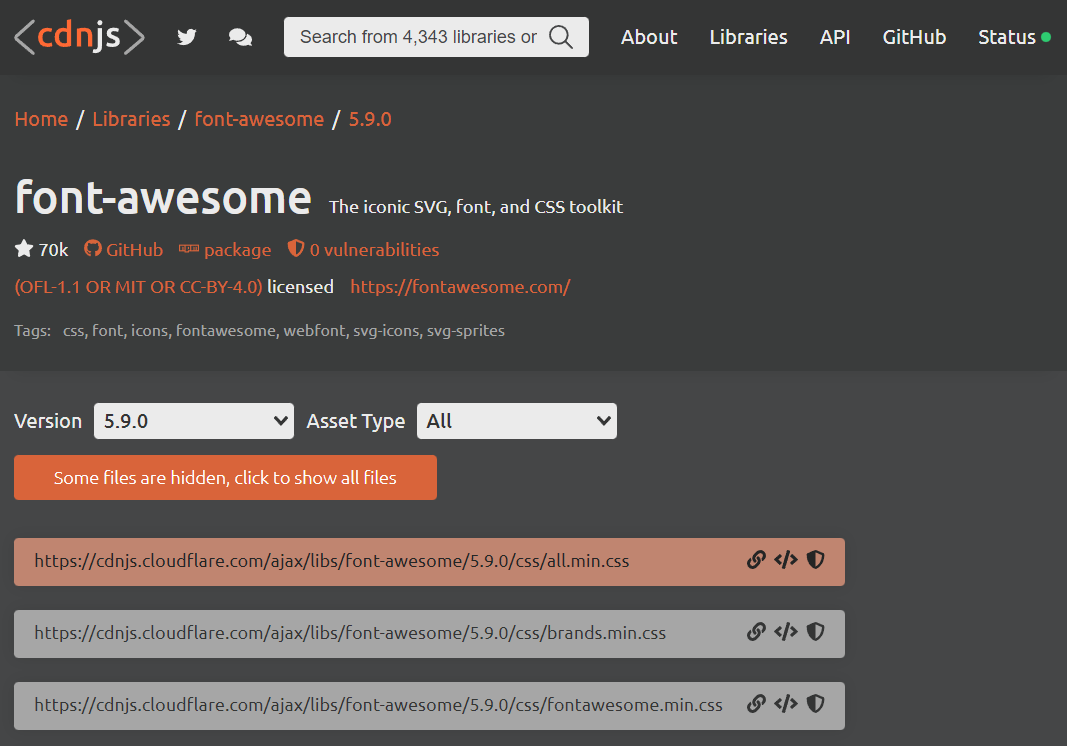Image resolution: width=1067 pixels, height=746 pixels.
Task: Copy URL link icon for all.min.css
Action: 756,560
